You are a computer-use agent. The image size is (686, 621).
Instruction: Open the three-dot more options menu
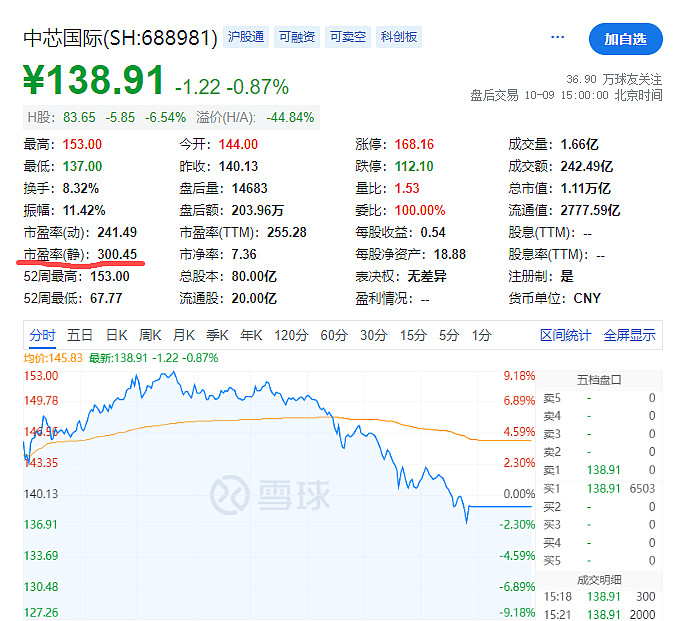pyautogui.click(x=557, y=37)
